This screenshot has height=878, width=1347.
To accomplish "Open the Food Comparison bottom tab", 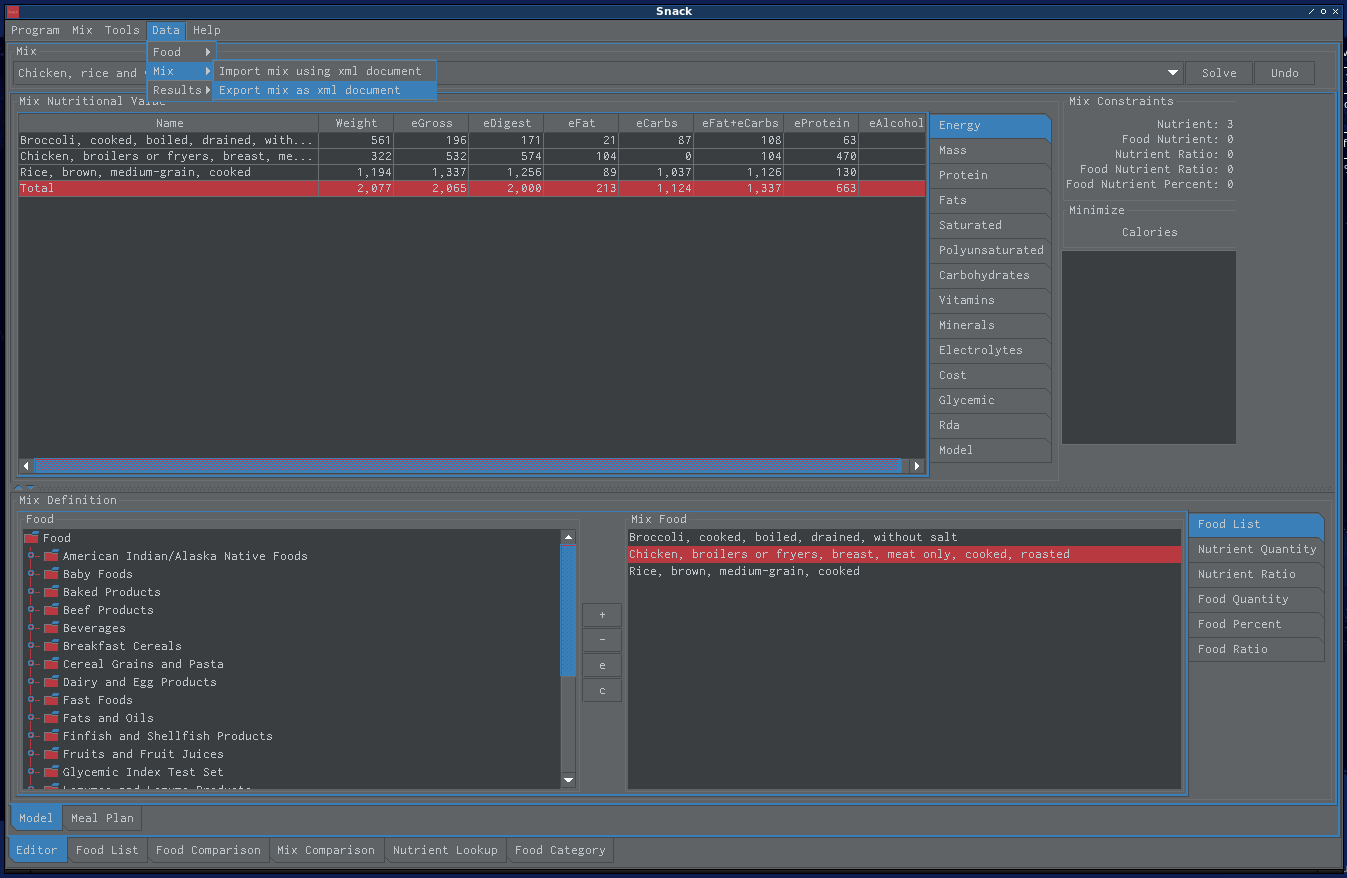I will [208, 850].
